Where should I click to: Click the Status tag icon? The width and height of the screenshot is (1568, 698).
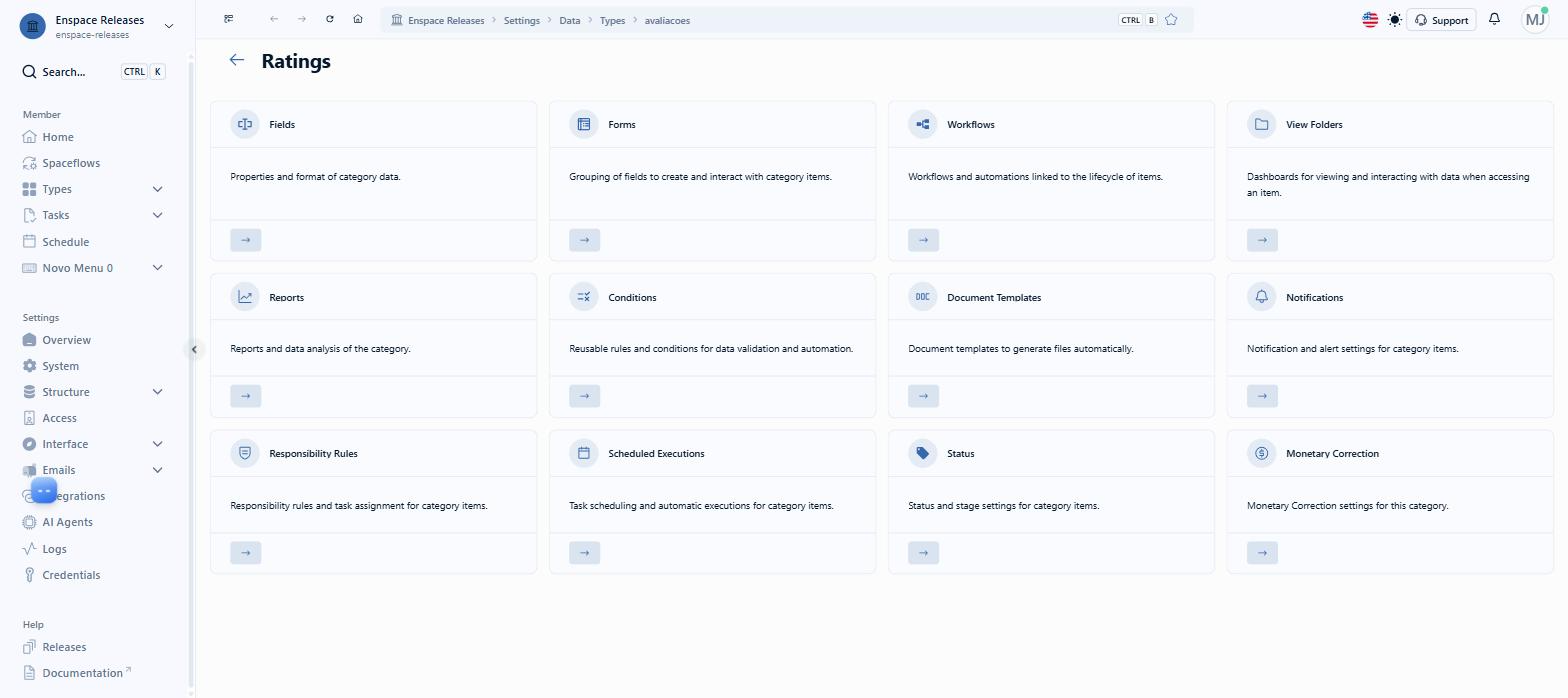tap(923, 453)
